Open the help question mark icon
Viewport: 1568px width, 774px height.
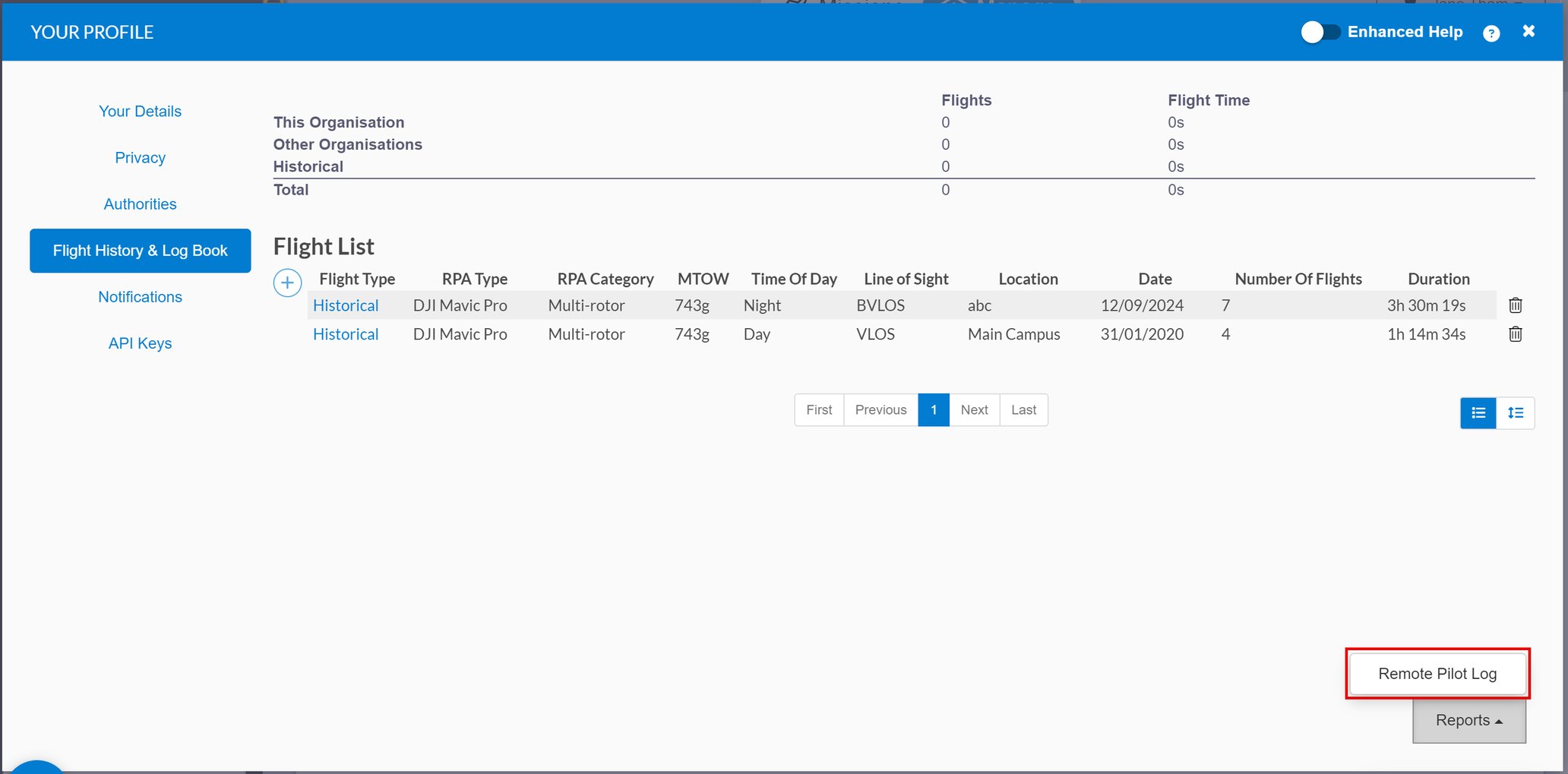tap(1491, 33)
